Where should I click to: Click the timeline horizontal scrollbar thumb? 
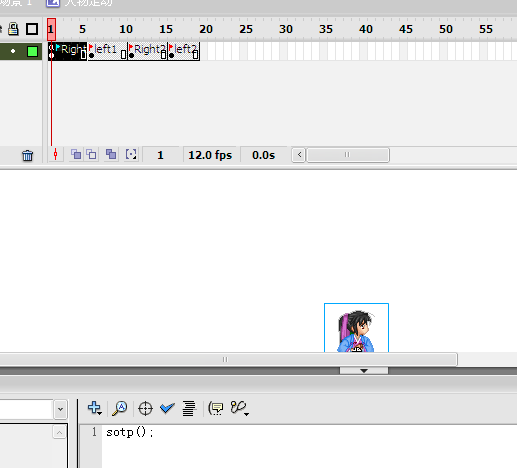[x=347, y=155]
